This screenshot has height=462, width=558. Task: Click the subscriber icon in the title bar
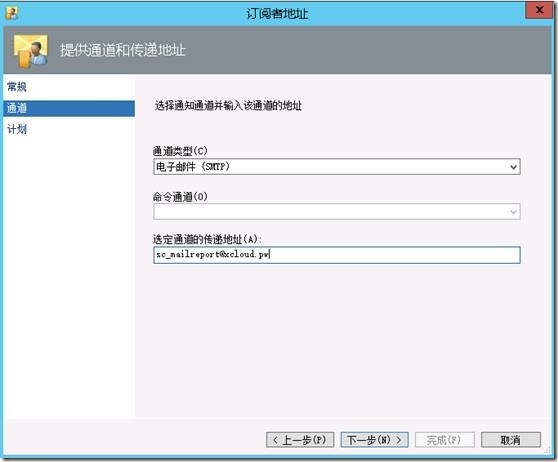12,13
